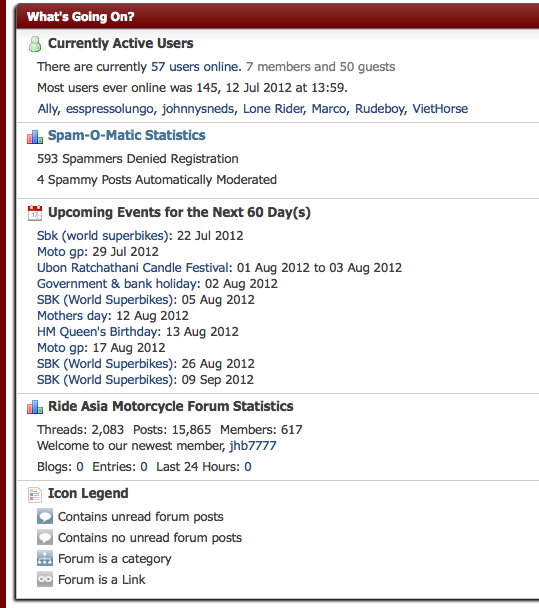
Task: Click the Spam-O-Matic bar chart icon
Action: pos(35,136)
